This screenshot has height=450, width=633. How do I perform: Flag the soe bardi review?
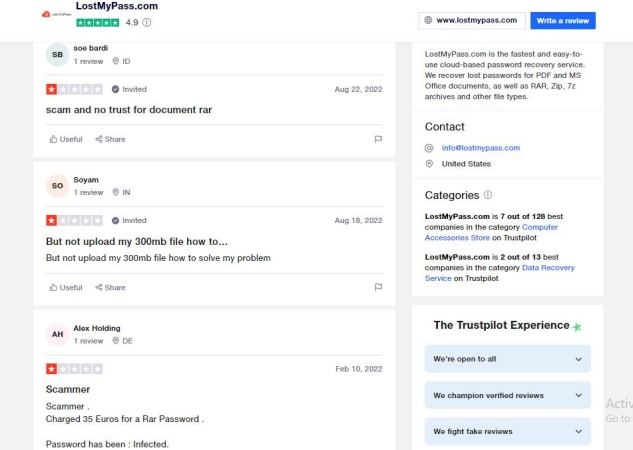378,139
